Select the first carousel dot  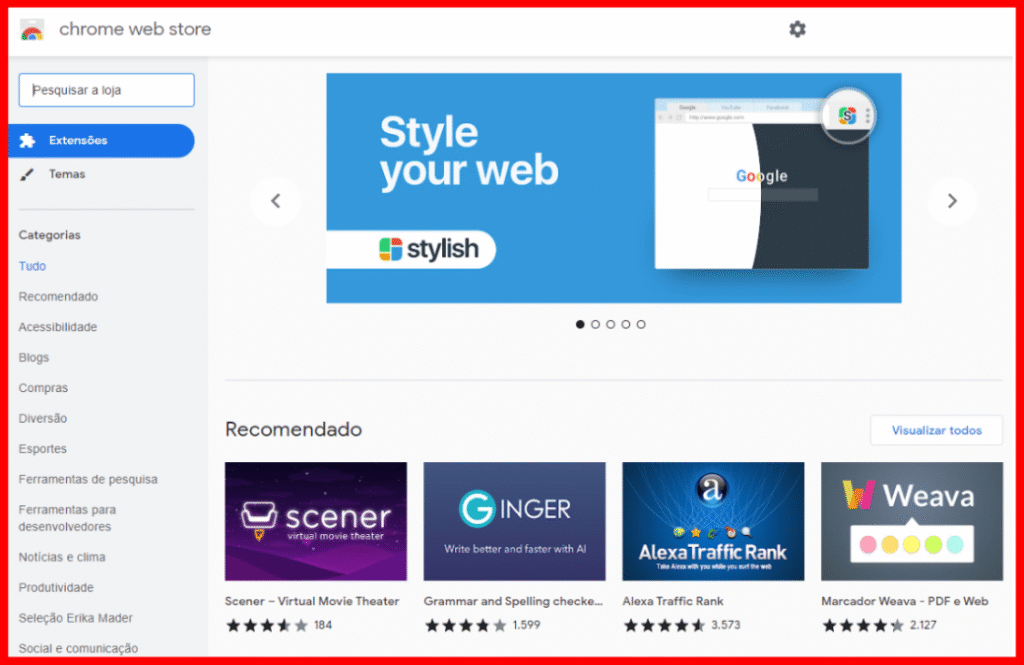pyautogui.click(x=580, y=324)
